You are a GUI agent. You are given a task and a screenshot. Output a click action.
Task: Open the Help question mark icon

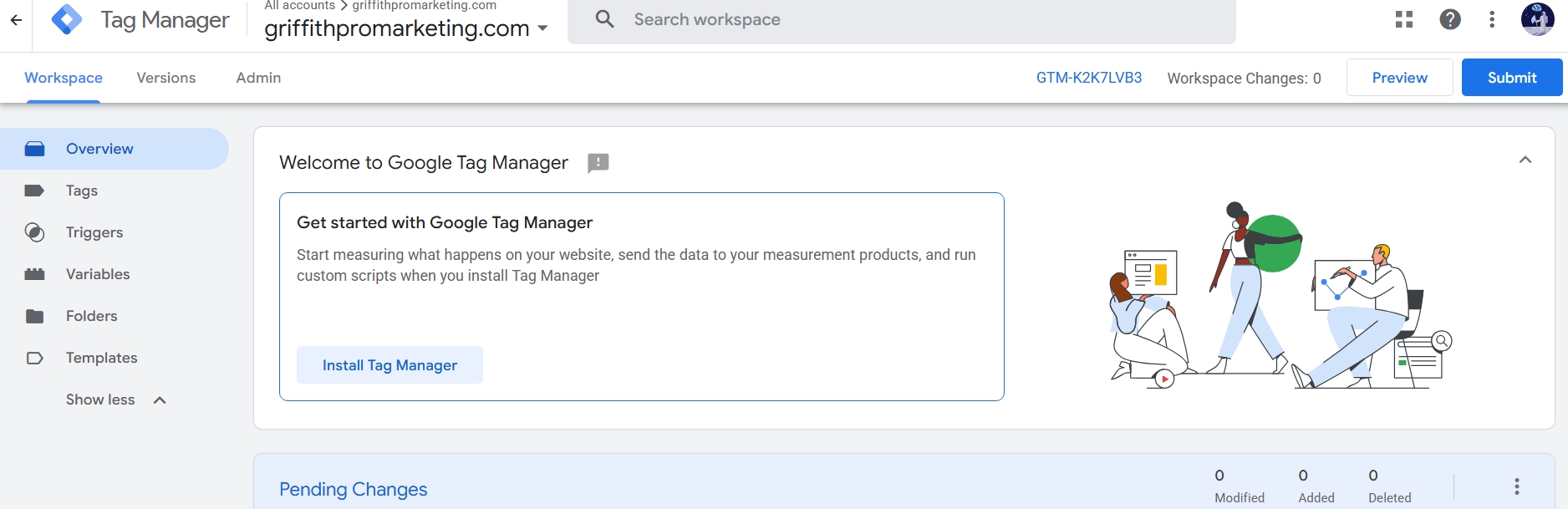coord(1450,19)
